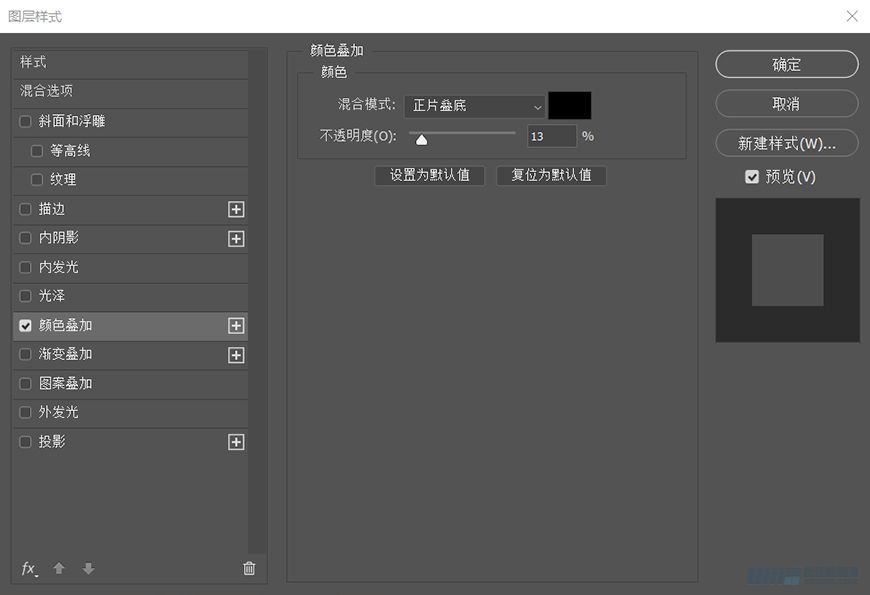Click the 新建样式(W)... button
This screenshot has width=870, height=595.
787,143
